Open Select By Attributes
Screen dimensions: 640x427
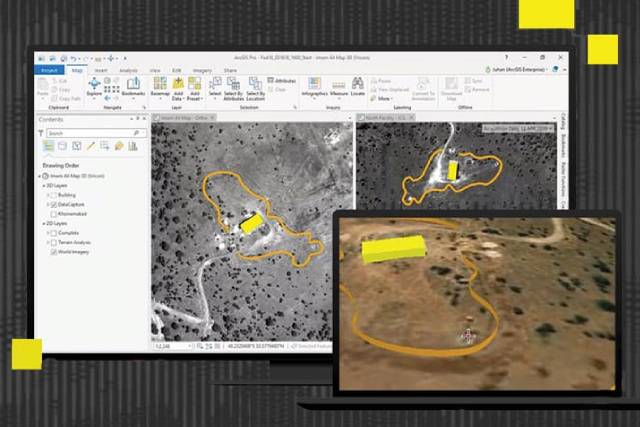[x=233, y=88]
